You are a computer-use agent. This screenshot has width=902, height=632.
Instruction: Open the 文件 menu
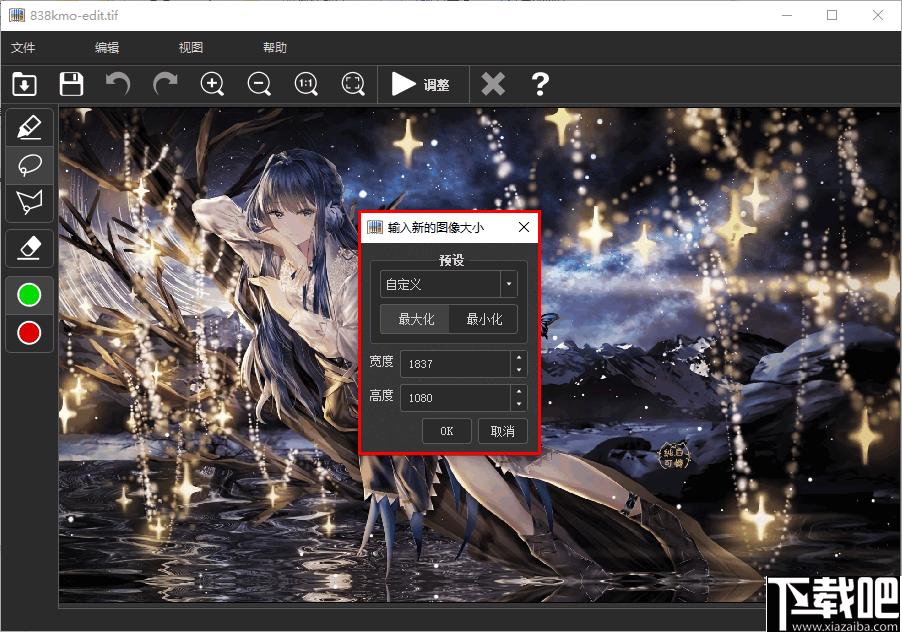coord(23,48)
